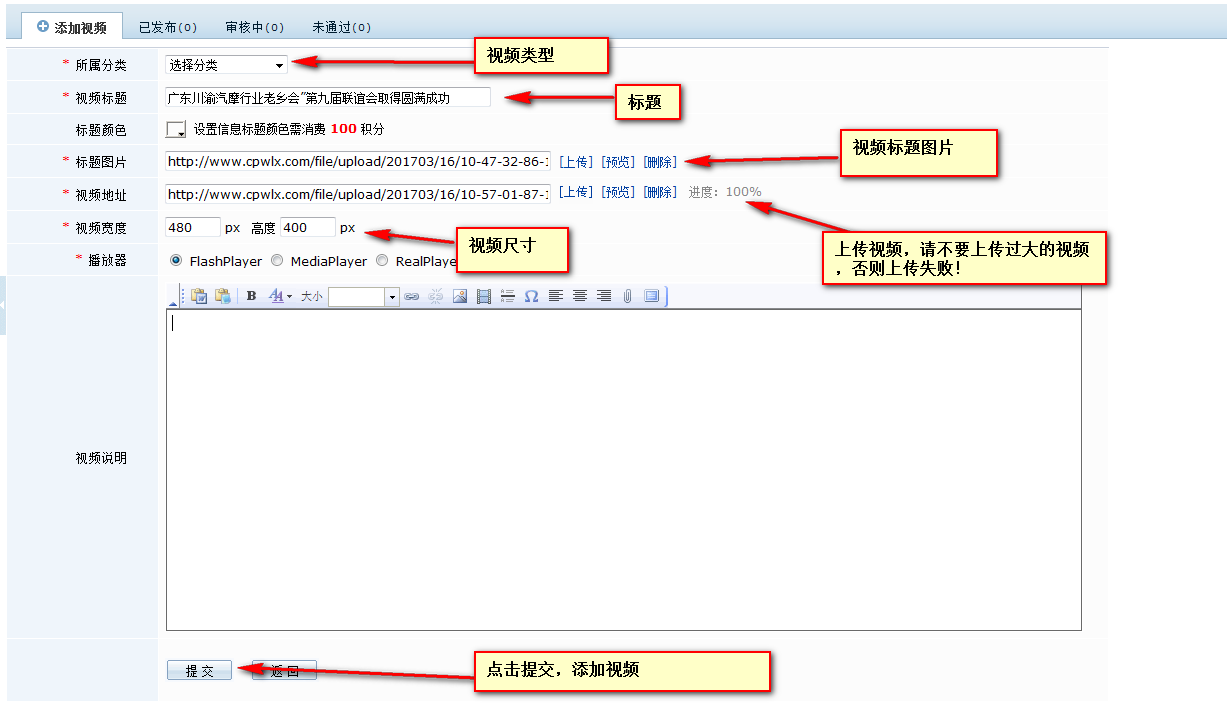Insert a special character with Omega icon
1227x703 pixels.
pos(531,296)
